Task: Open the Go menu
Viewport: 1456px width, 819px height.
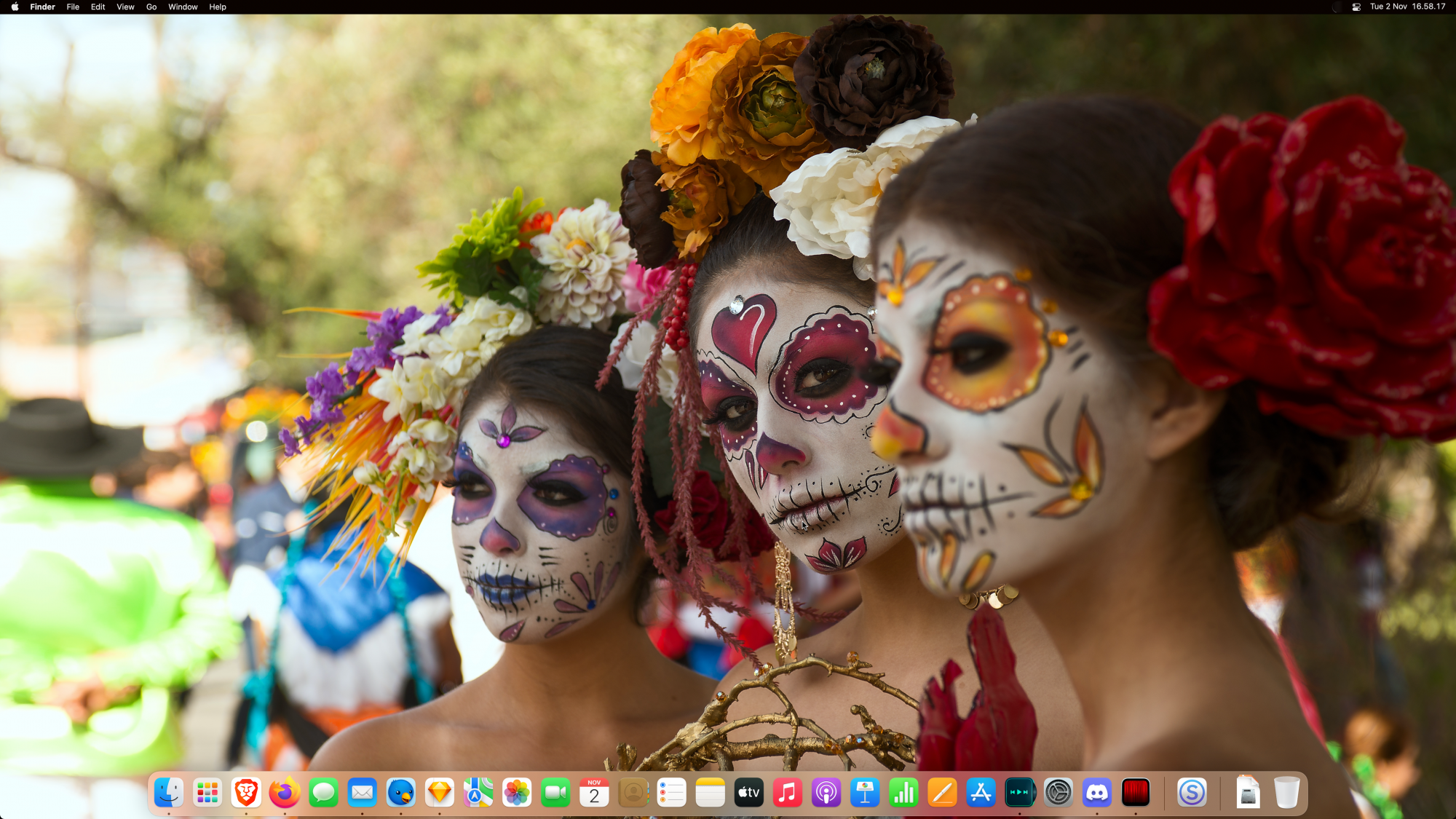Action: pyautogui.click(x=151, y=7)
